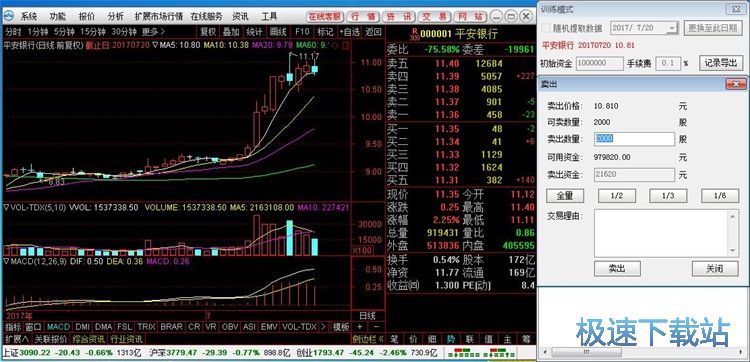Toggle the 扩展∧ panel
The width and height of the screenshot is (750, 362).
pyautogui.click(x=17, y=339)
